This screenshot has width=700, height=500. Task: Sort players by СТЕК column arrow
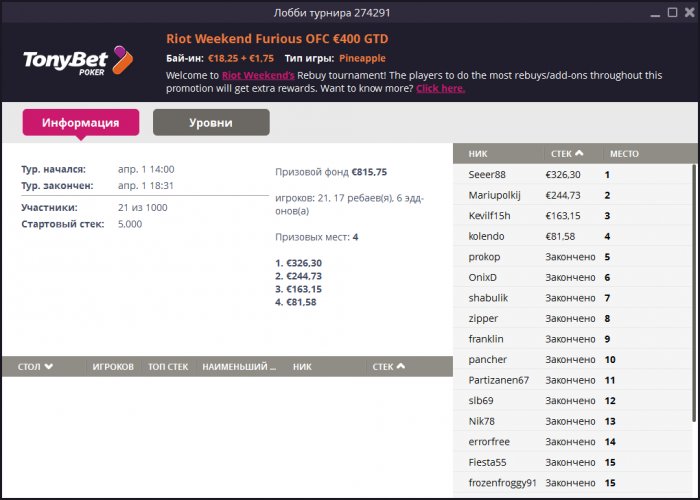(579, 154)
